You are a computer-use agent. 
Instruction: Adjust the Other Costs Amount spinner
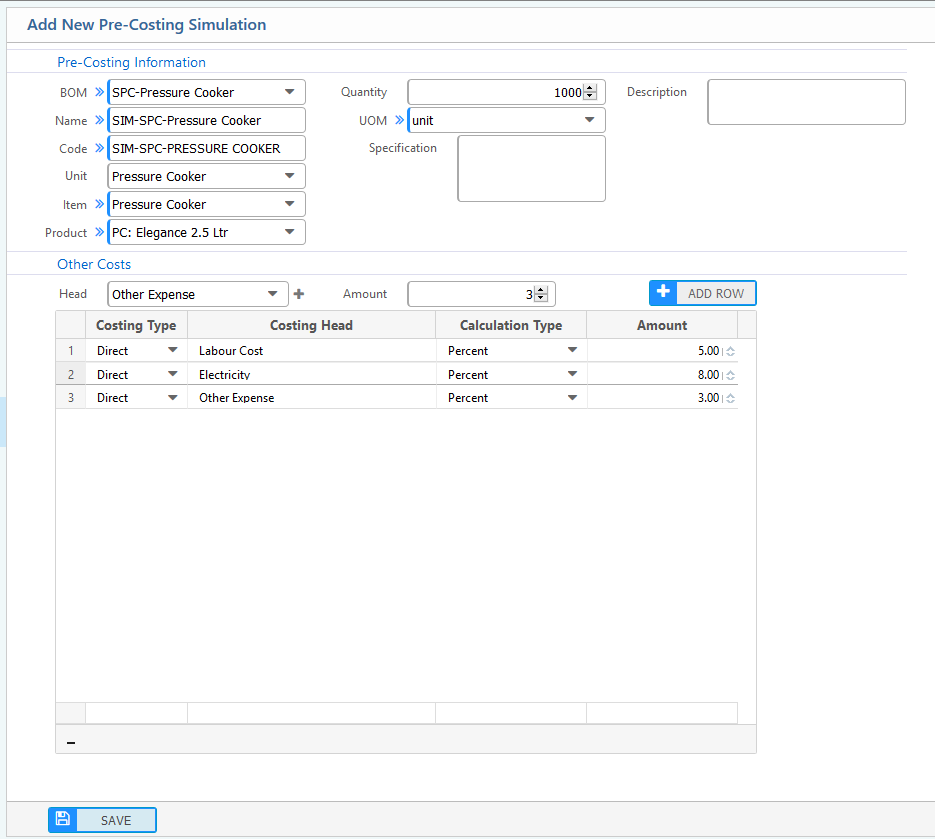click(541, 294)
